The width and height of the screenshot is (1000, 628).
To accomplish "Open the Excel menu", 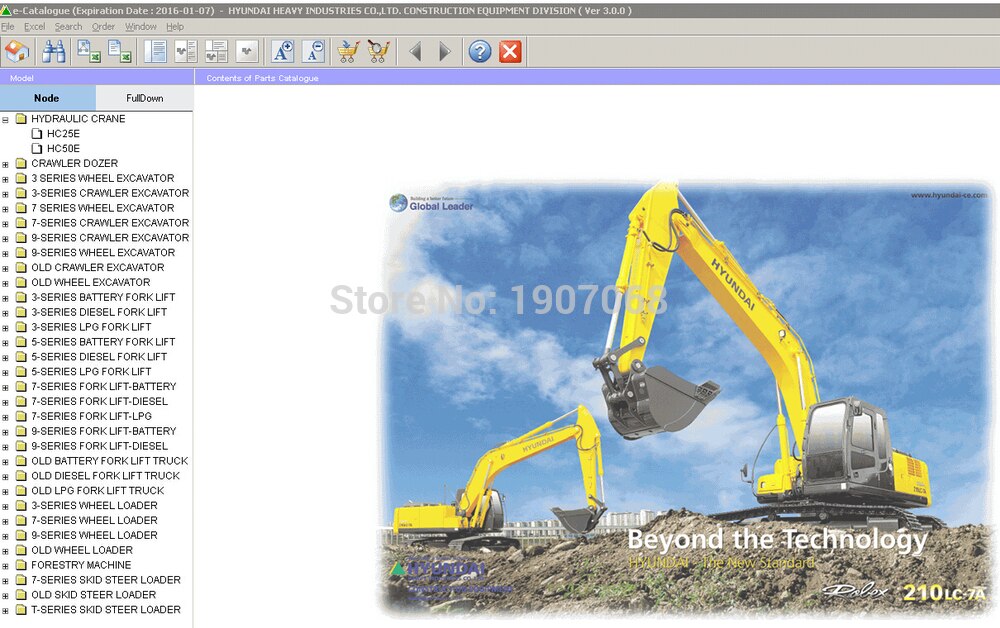I will (x=34, y=27).
